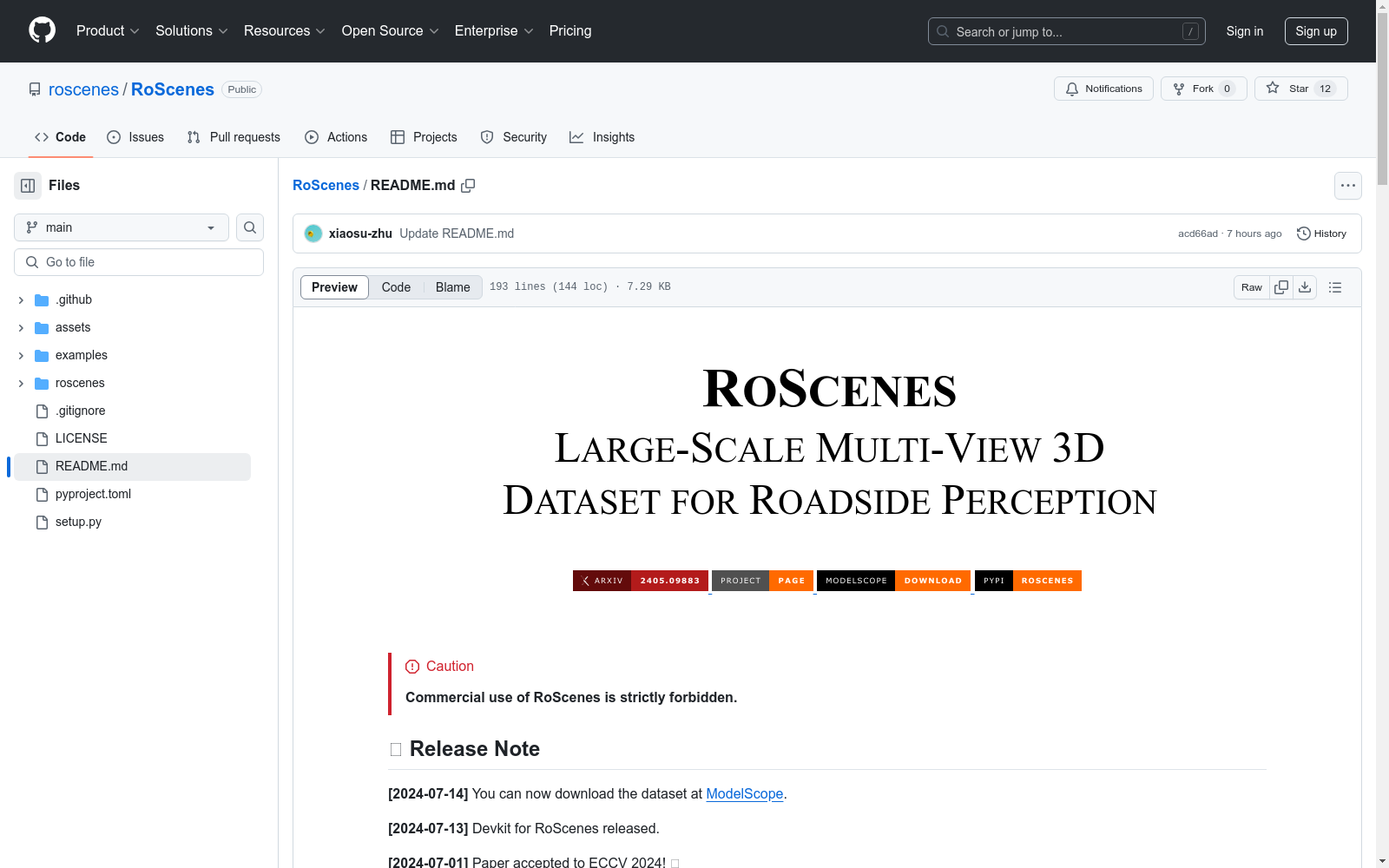Open the README outline view
The width and height of the screenshot is (1389, 868).
pyautogui.click(x=1335, y=286)
